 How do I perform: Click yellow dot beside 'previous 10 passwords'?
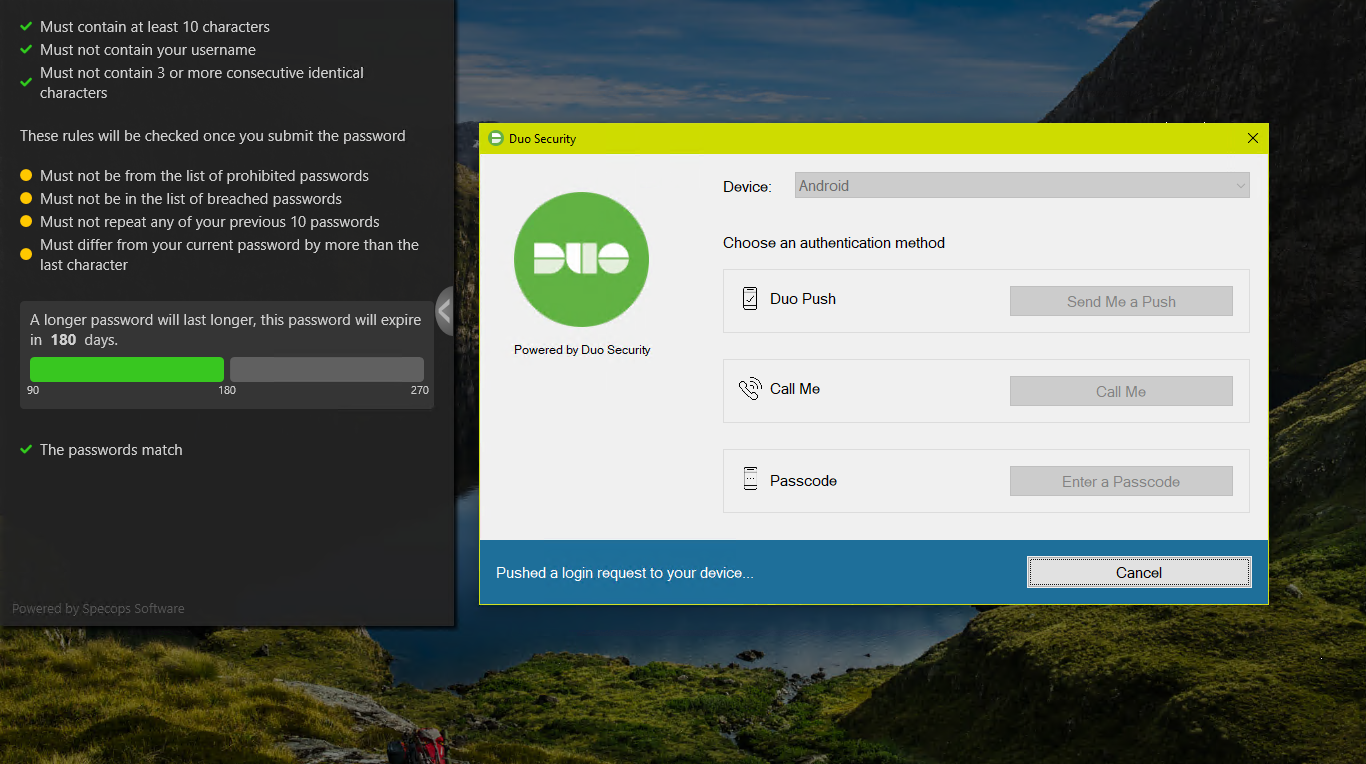26,221
